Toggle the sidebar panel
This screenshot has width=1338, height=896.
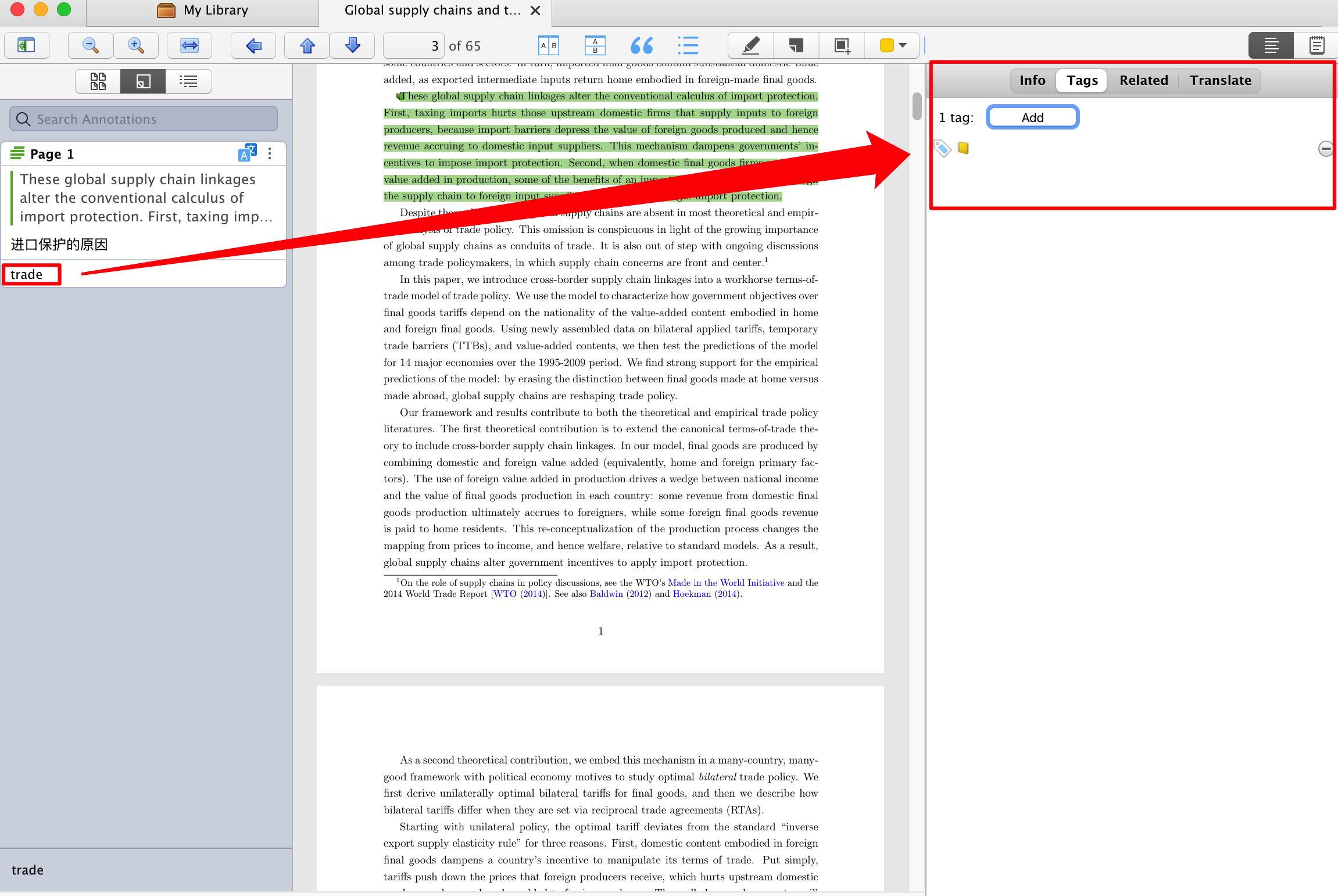coord(27,45)
